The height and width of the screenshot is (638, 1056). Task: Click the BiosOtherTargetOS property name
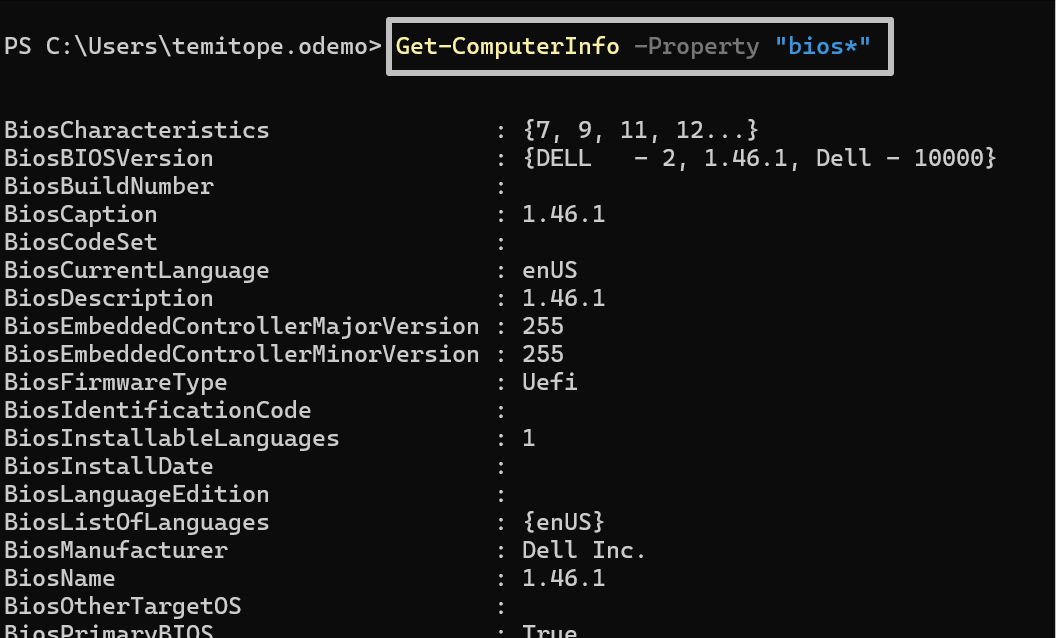point(123,606)
